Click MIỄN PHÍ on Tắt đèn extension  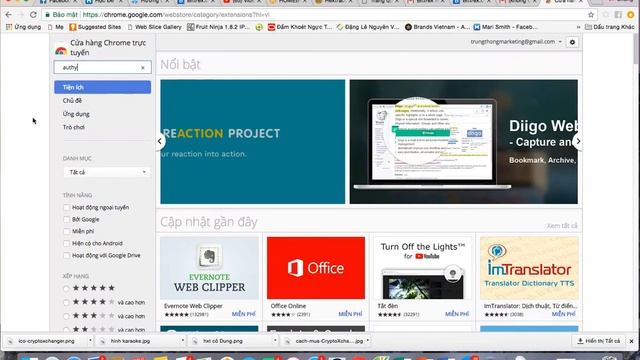point(457,314)
